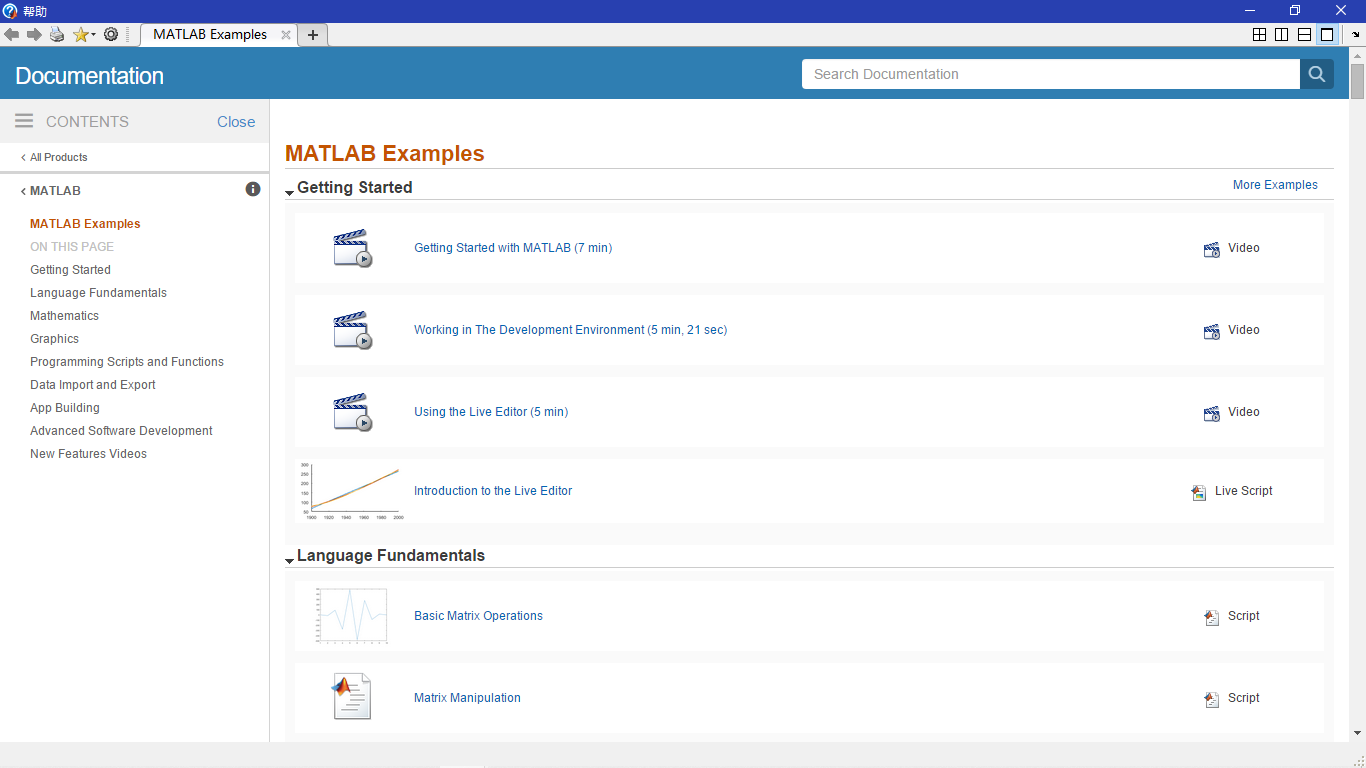Collapse the Getting Started section arrow

pyautogui.click(x=290, y=192)
